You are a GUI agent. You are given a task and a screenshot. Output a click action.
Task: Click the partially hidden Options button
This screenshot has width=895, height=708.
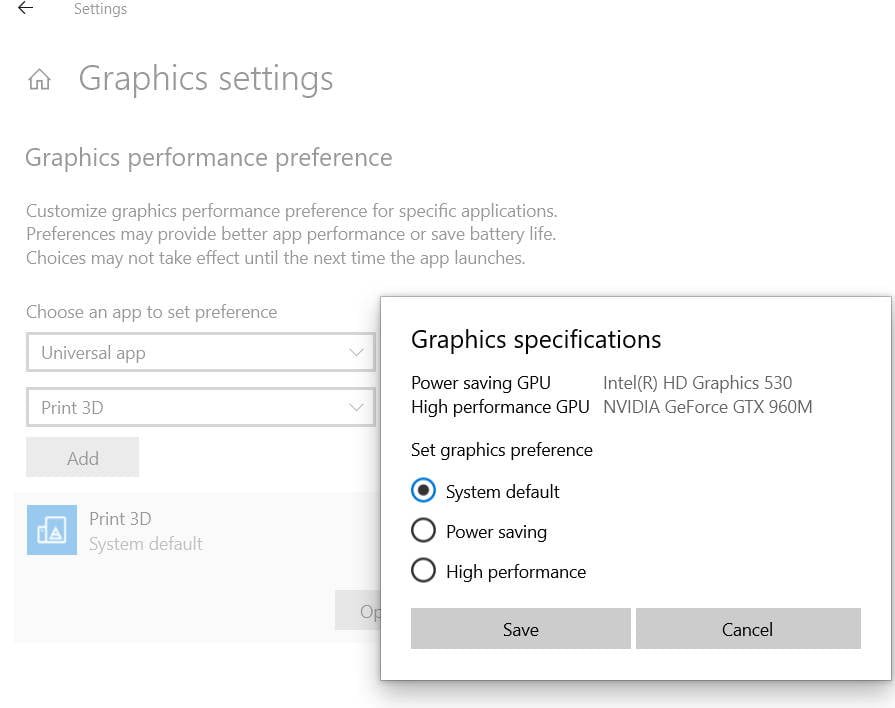pos(358,610)
